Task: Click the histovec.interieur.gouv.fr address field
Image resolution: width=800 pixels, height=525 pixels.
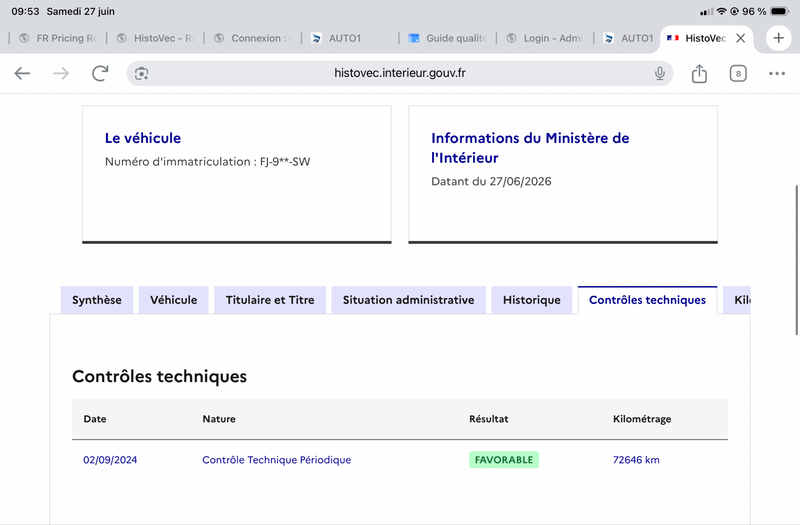Action: (x=399, y=73)
